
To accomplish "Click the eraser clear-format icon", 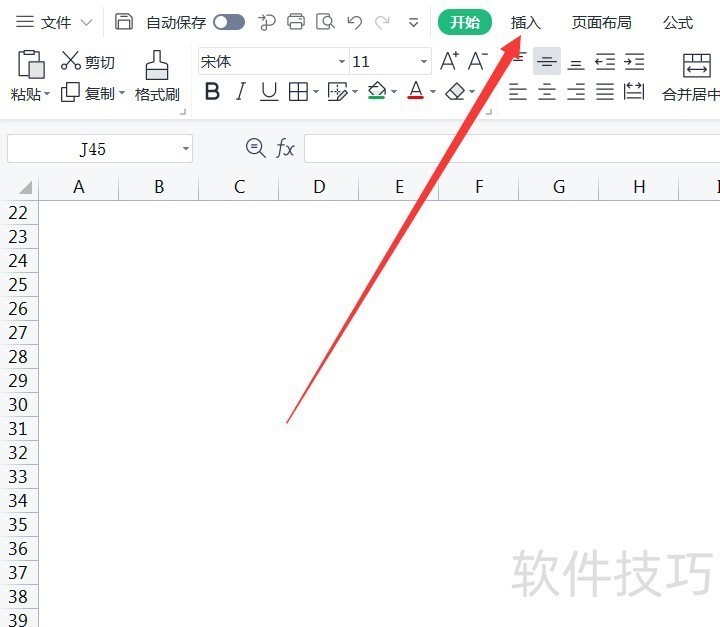I will (x=455, y=92).
